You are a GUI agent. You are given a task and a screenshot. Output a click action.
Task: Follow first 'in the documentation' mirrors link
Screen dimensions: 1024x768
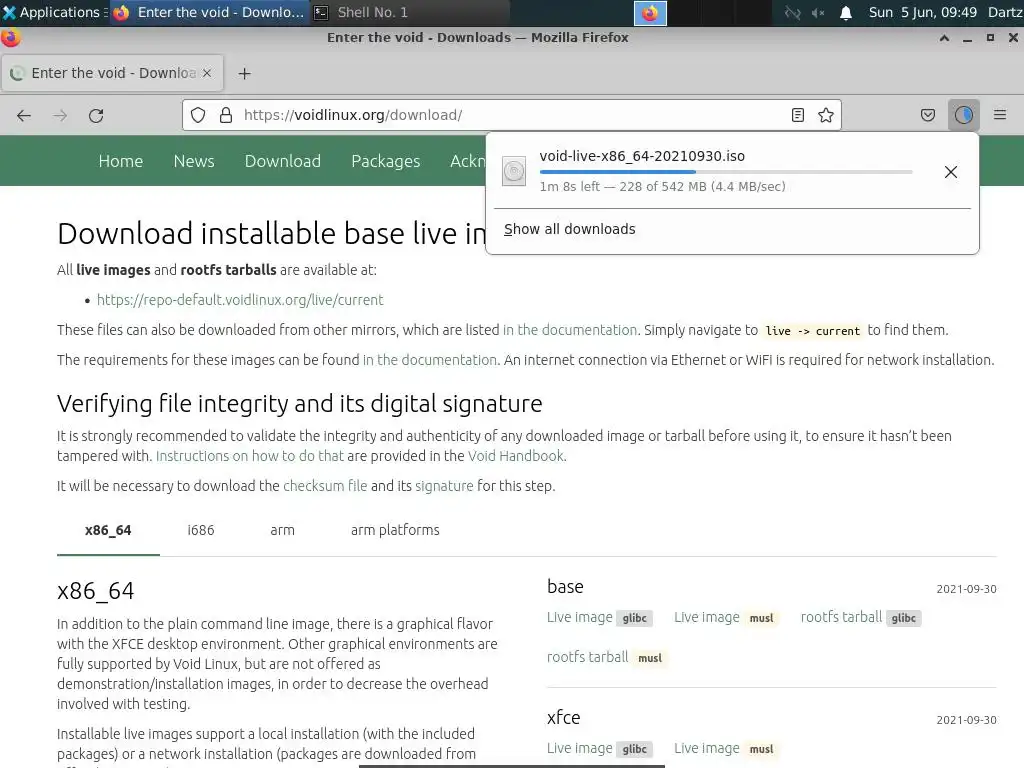[569, 330]
